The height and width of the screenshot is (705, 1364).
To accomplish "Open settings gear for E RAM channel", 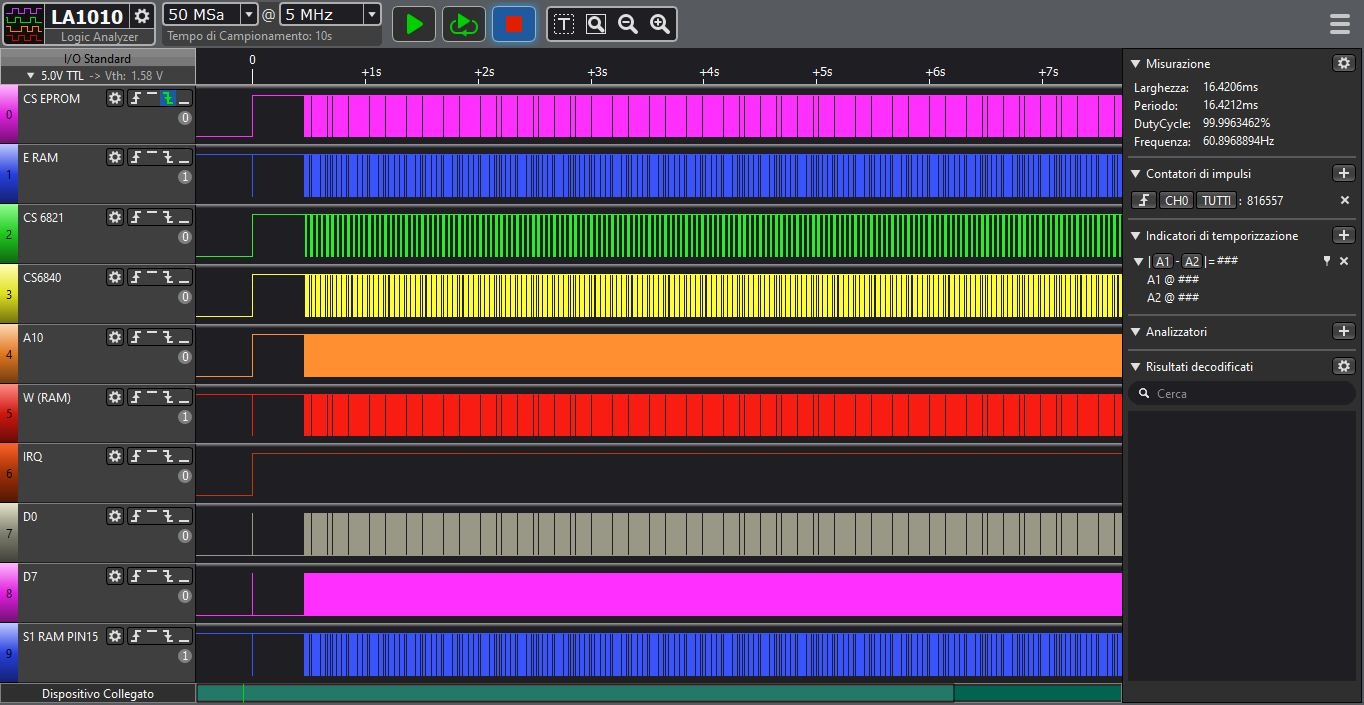I will coord(115,158).
